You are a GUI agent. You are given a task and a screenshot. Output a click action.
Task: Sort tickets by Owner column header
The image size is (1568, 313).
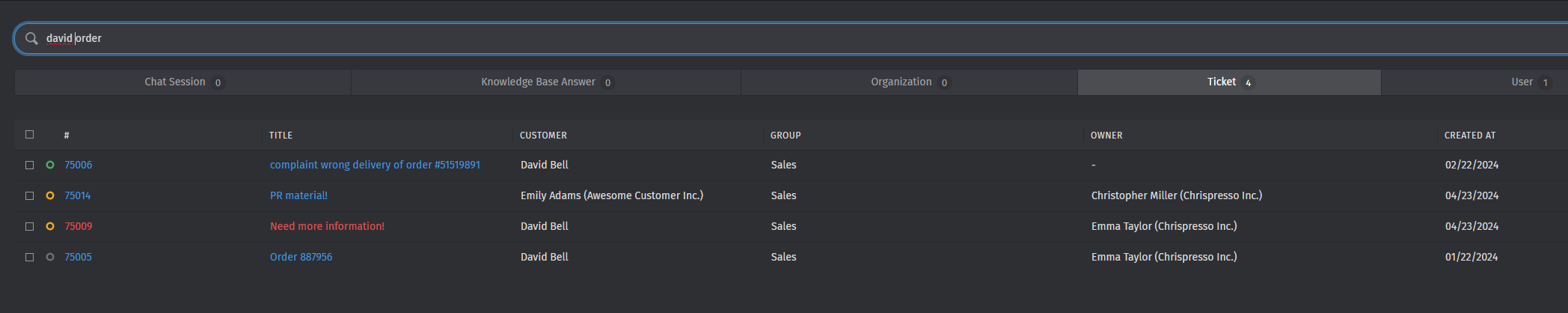1106,136
